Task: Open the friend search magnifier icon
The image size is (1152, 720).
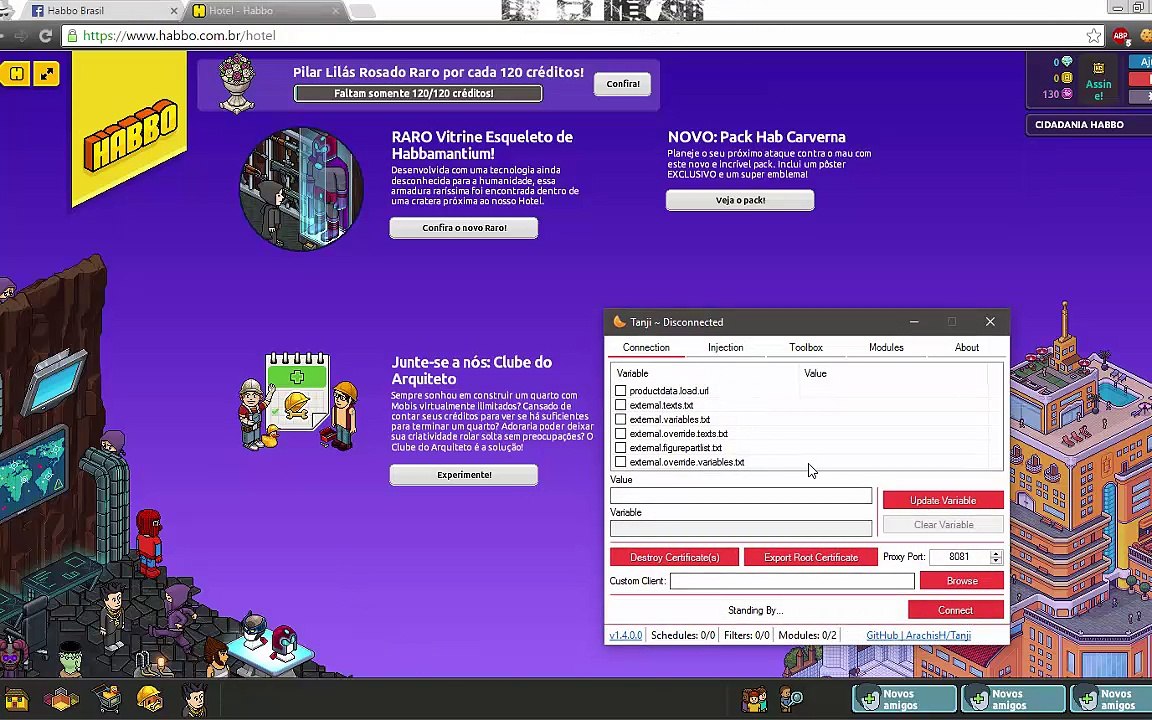Action: tap(791, 699)
